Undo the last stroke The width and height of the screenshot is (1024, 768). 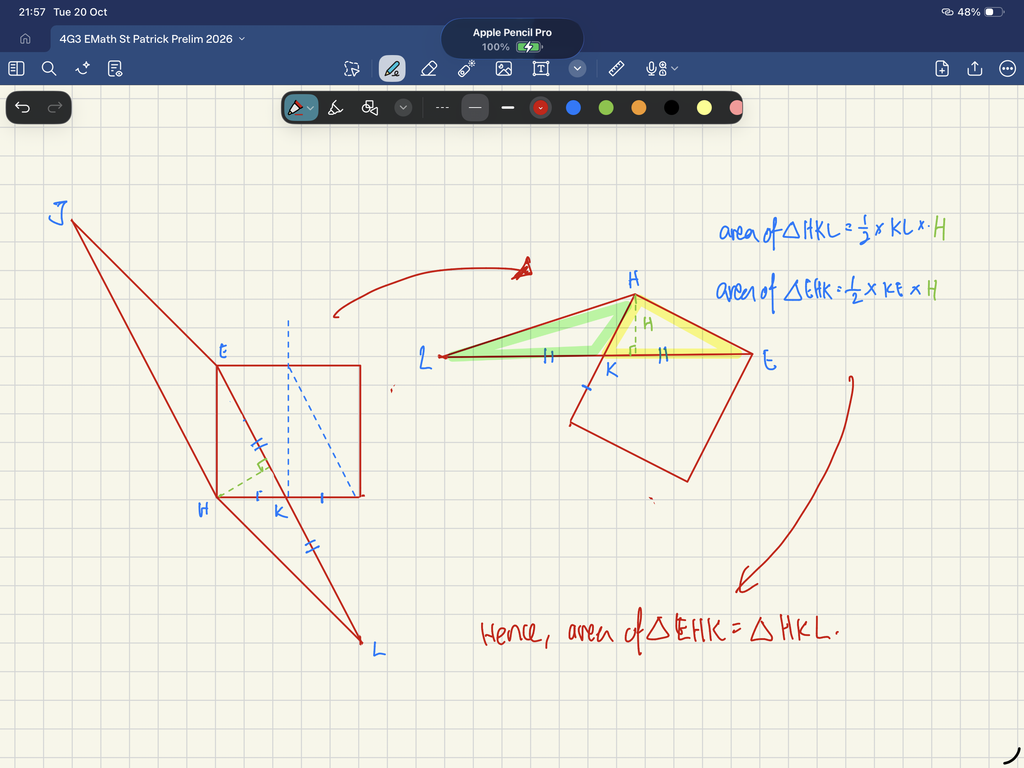(22, 107)
